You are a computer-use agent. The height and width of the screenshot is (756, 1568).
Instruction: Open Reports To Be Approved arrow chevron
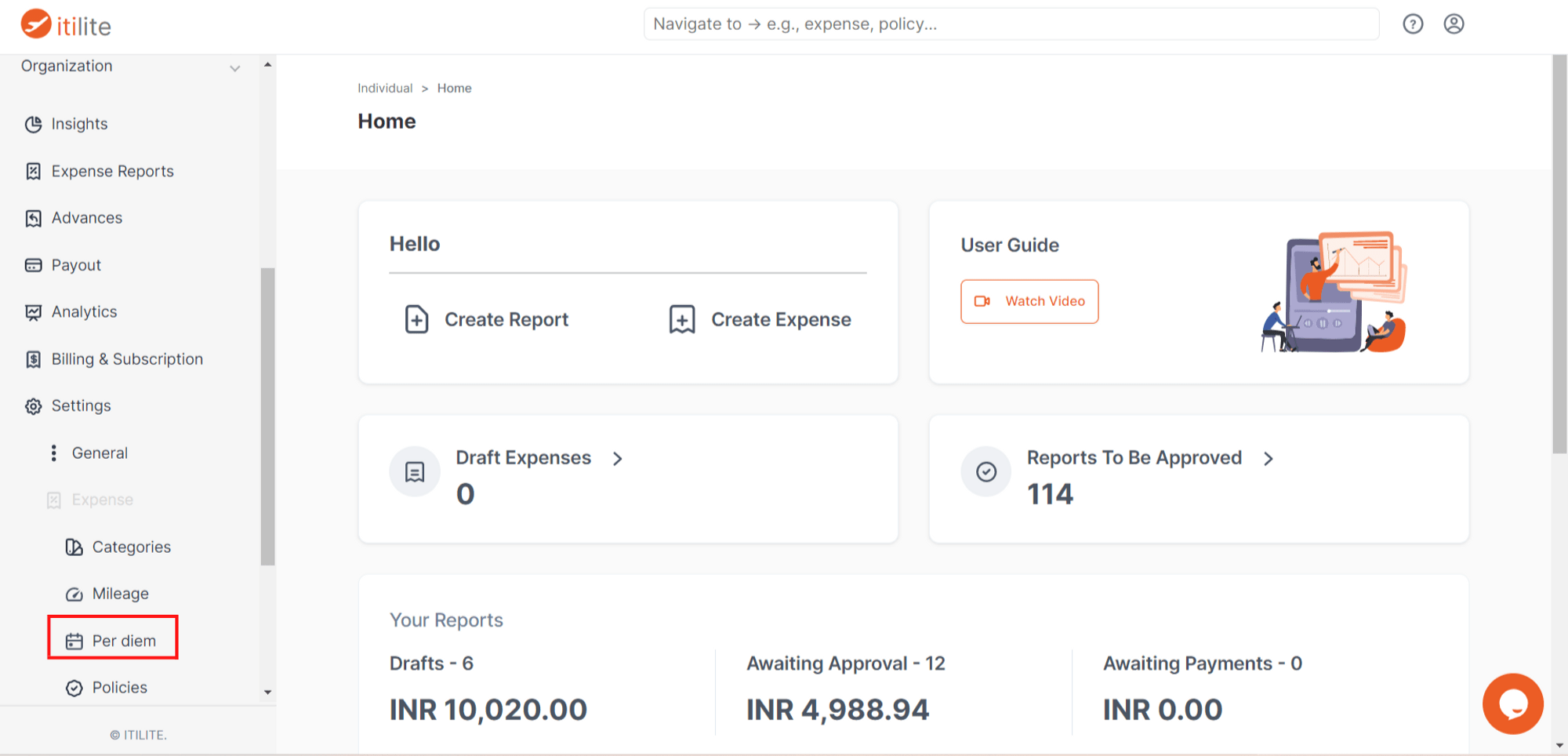click(1269, 459)
